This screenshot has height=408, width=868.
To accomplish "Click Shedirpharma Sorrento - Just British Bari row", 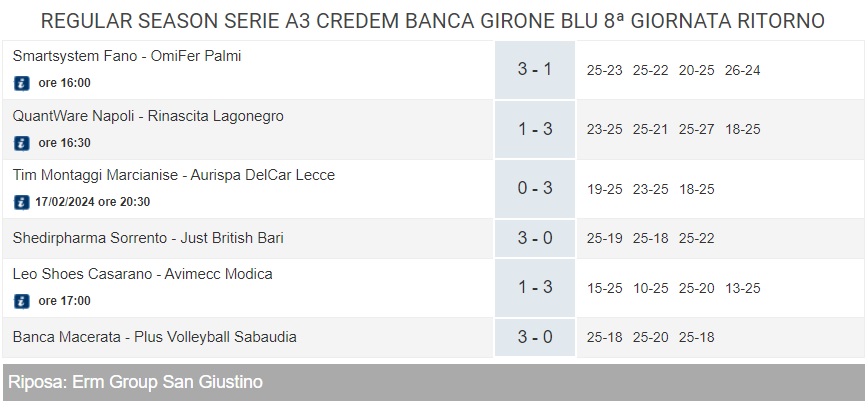I will (148, 238).
